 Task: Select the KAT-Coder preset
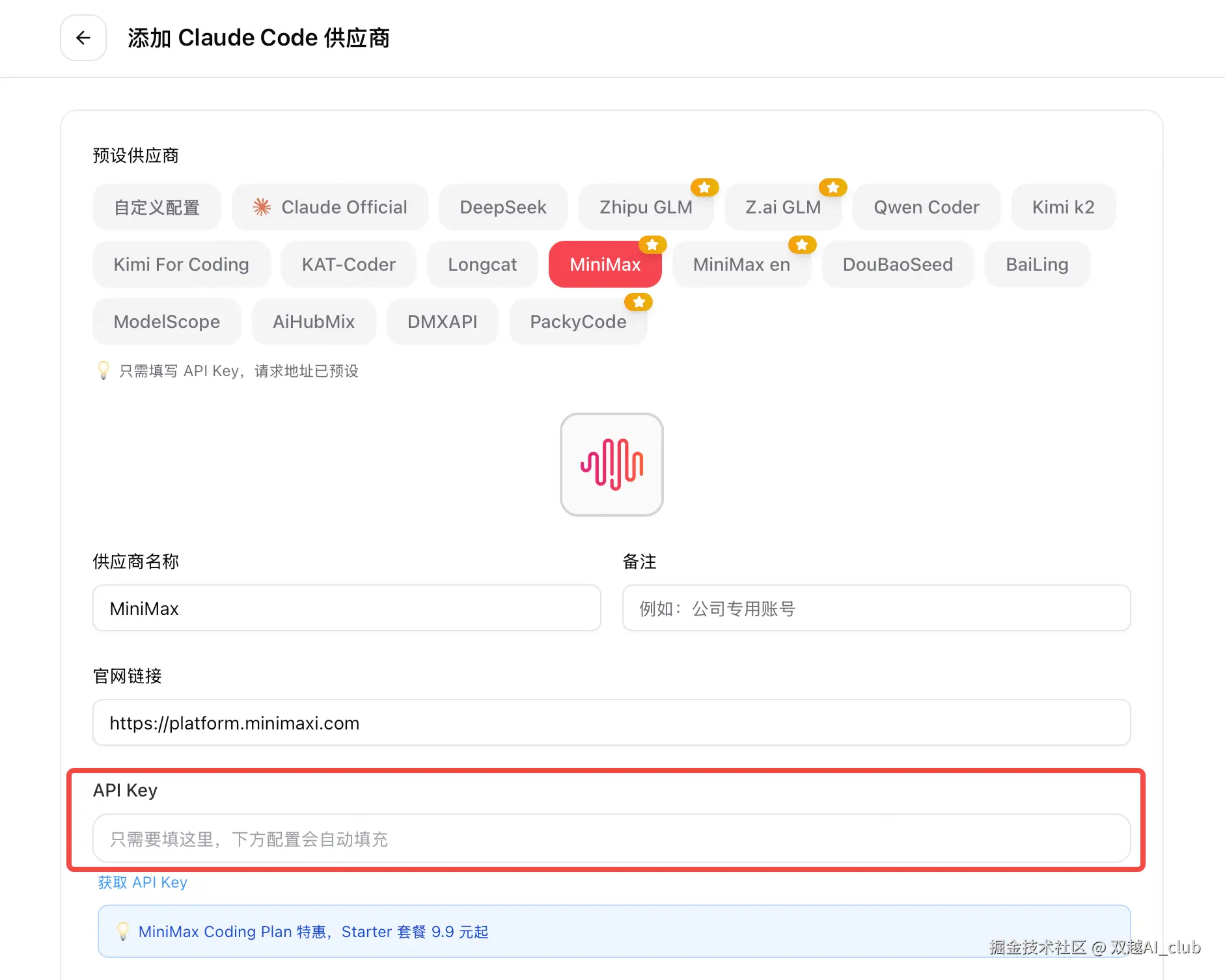click(x=349, y=264)
